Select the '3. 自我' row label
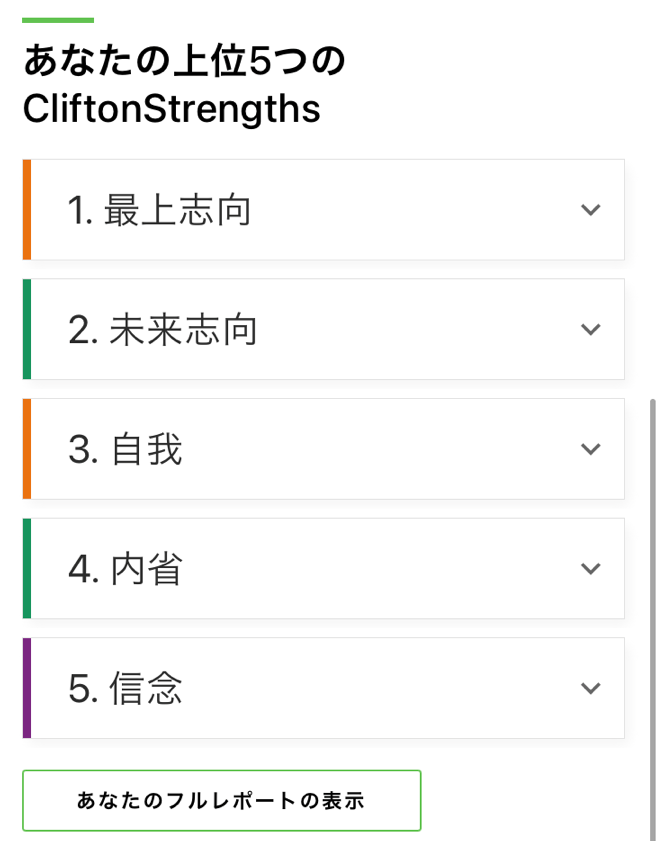Image resolution: width=656 pixels, height=841 pixels. coord(126,449)
